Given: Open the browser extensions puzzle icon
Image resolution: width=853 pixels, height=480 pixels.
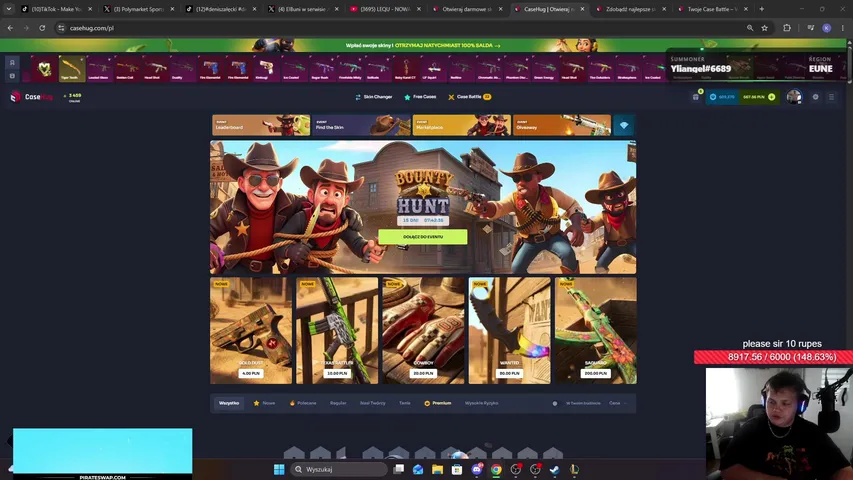Looking at the screenshot, I should point(787,28).
